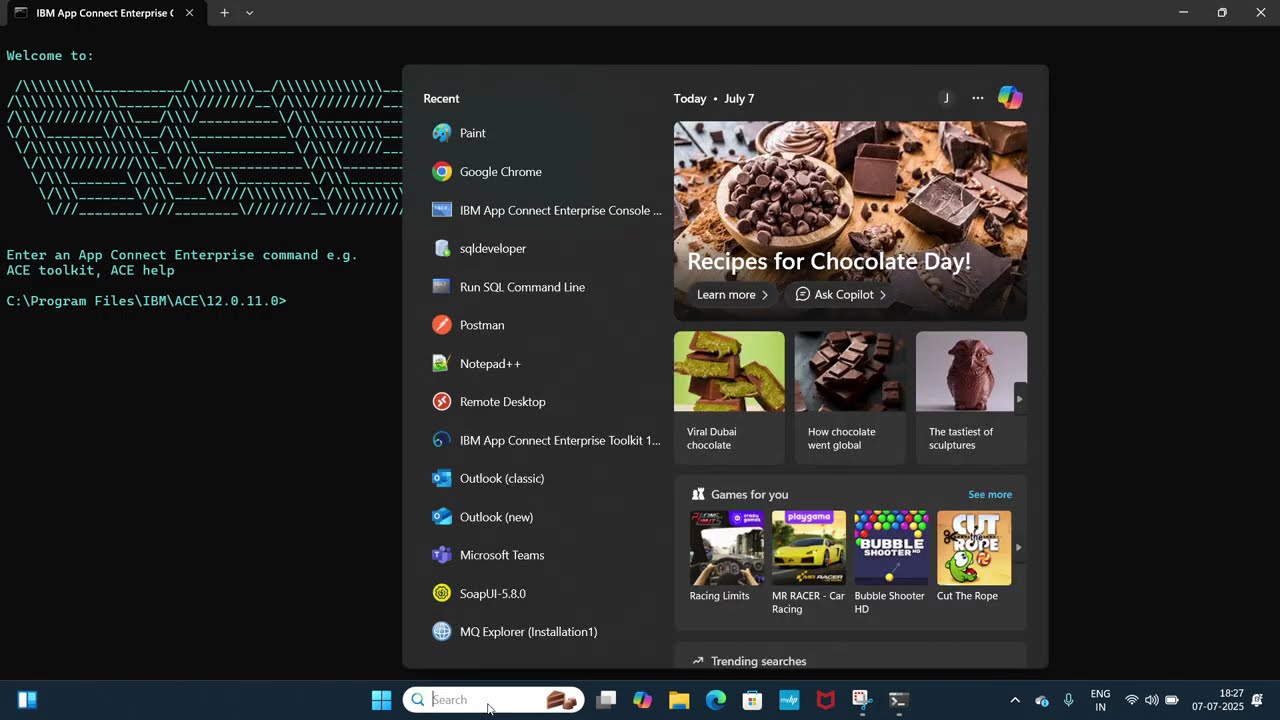Click the Windows Start button

(x=381, y=700)
